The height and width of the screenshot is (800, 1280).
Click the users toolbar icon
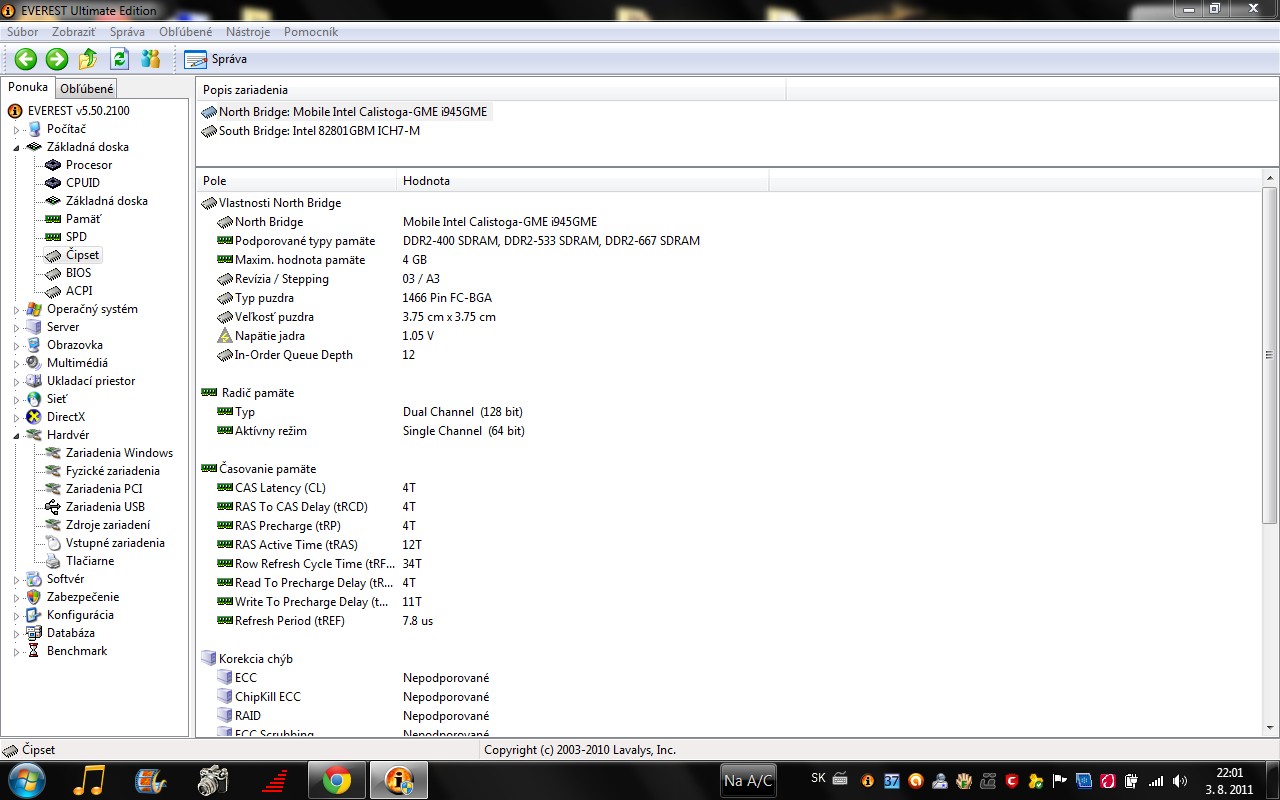151,59
